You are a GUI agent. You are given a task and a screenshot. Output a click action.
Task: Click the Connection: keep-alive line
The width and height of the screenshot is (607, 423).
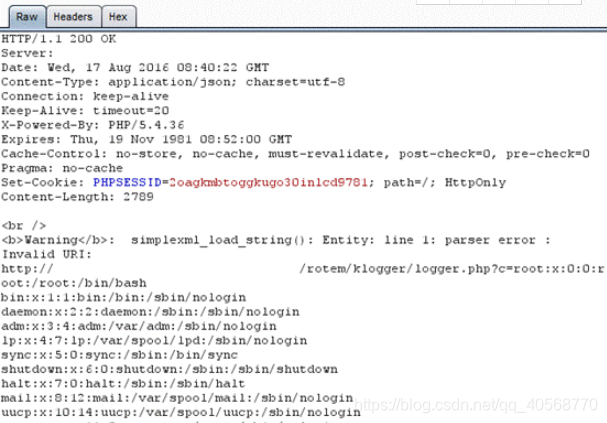tap(85, 96)
